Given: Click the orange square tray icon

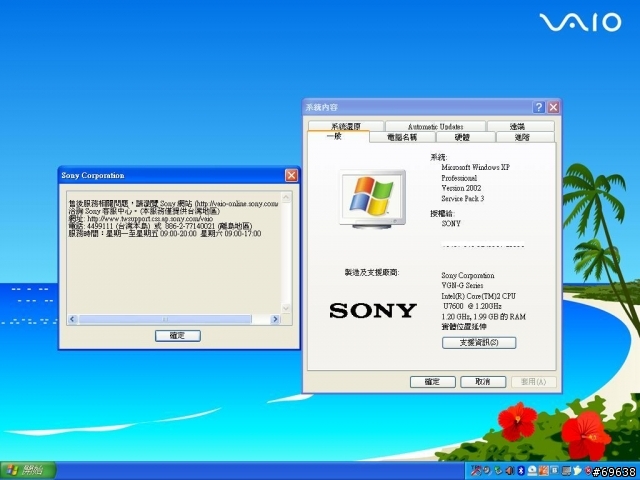Looking at the screenshot, I should [544, 471].
